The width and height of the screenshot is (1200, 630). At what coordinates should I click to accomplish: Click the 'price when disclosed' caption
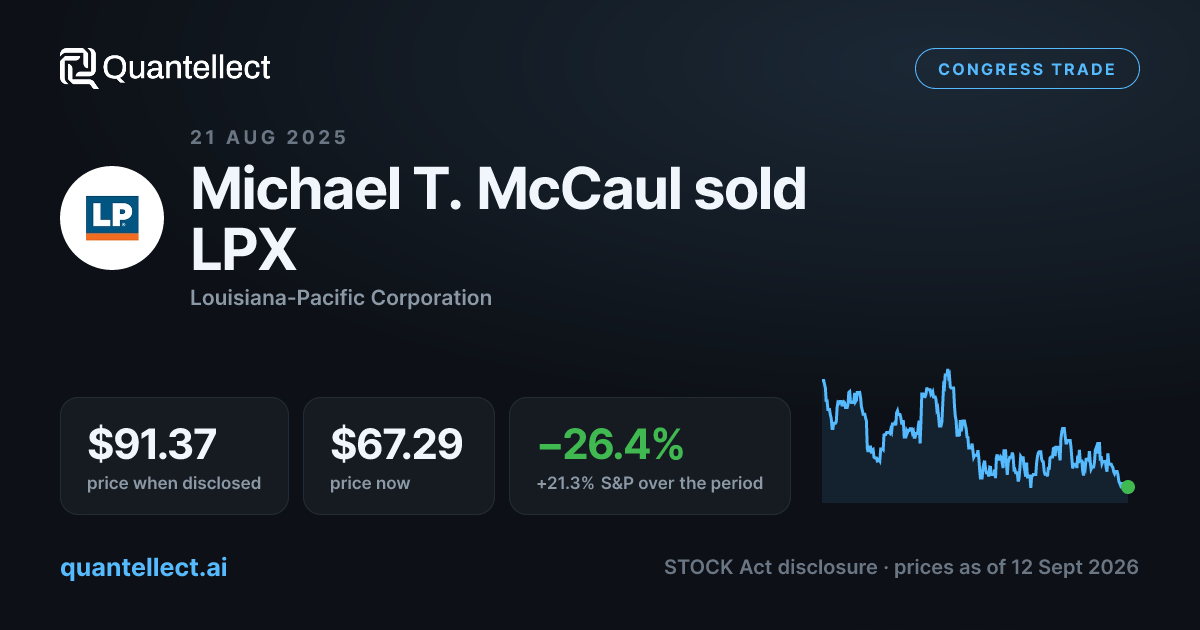click(x=174, y=483)
